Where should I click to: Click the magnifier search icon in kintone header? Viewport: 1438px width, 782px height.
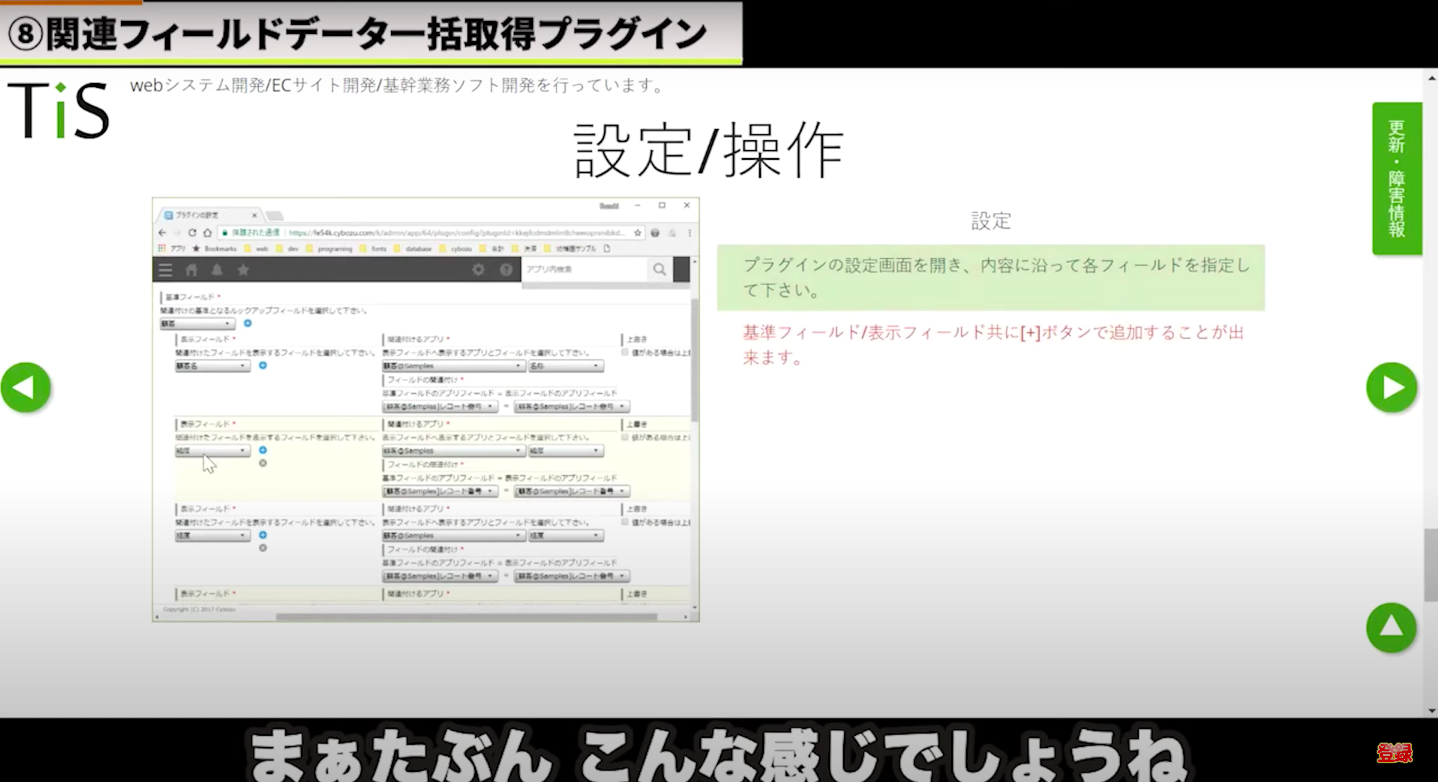point(659,269)
